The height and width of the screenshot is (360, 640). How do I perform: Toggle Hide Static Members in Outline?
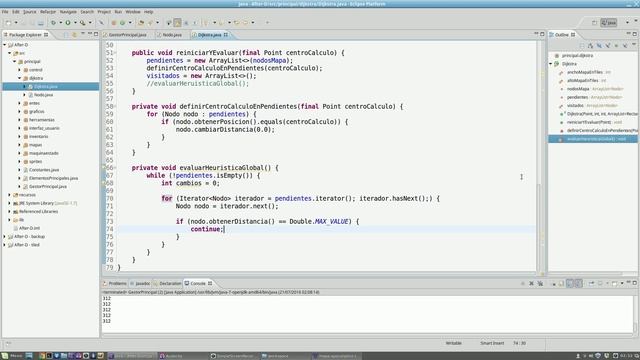click(608, 46)
